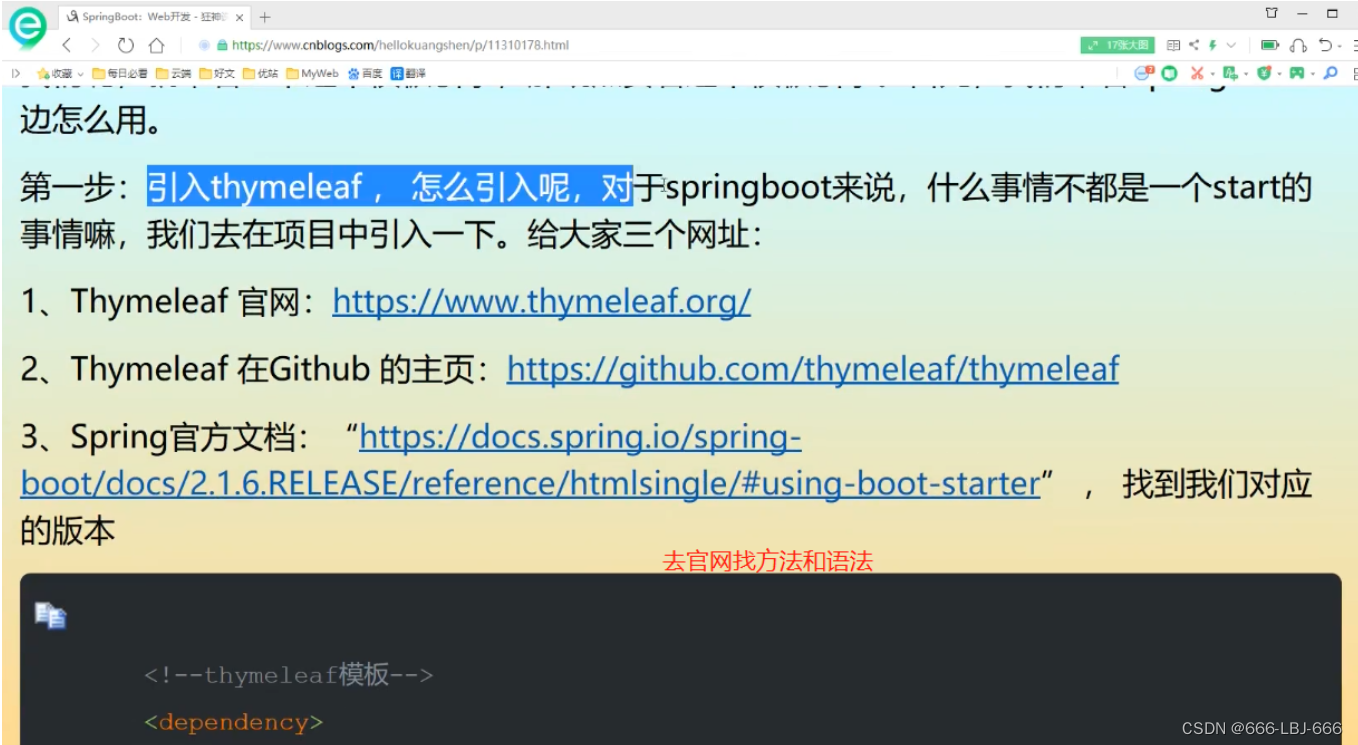Click the blue magnifier search icon

(x=1330, y=73)
